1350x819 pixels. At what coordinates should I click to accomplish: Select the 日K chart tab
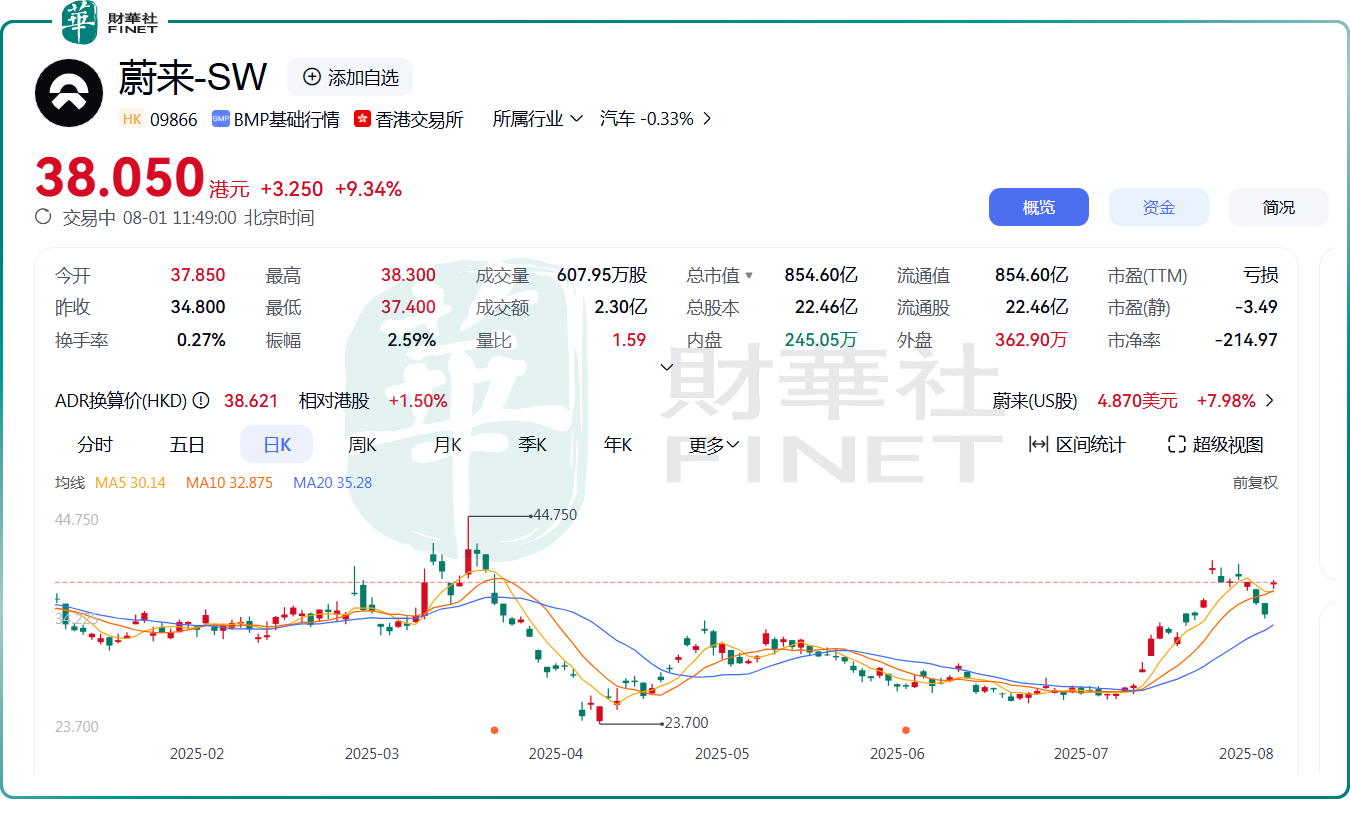(x=277, y=445)
